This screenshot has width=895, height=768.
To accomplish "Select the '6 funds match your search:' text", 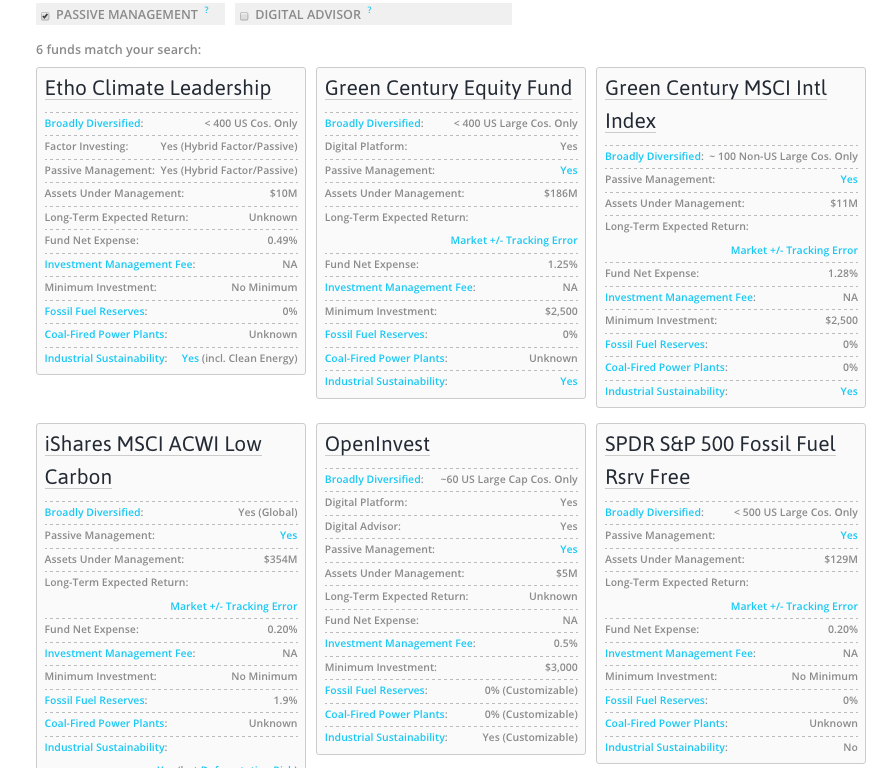I will [x=119, y=50].
